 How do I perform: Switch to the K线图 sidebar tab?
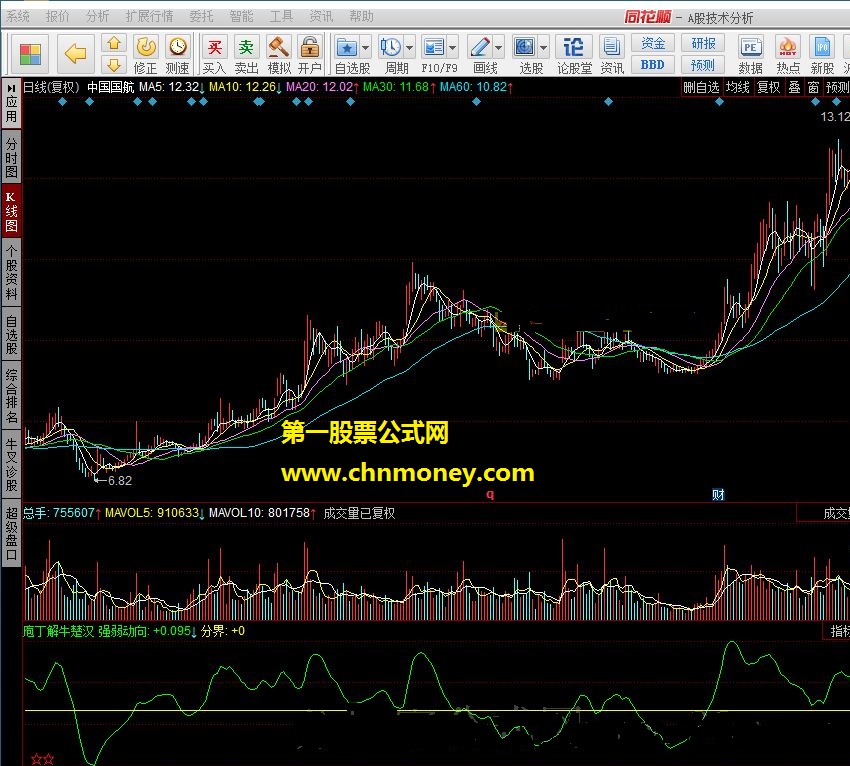tap(11, 211)
